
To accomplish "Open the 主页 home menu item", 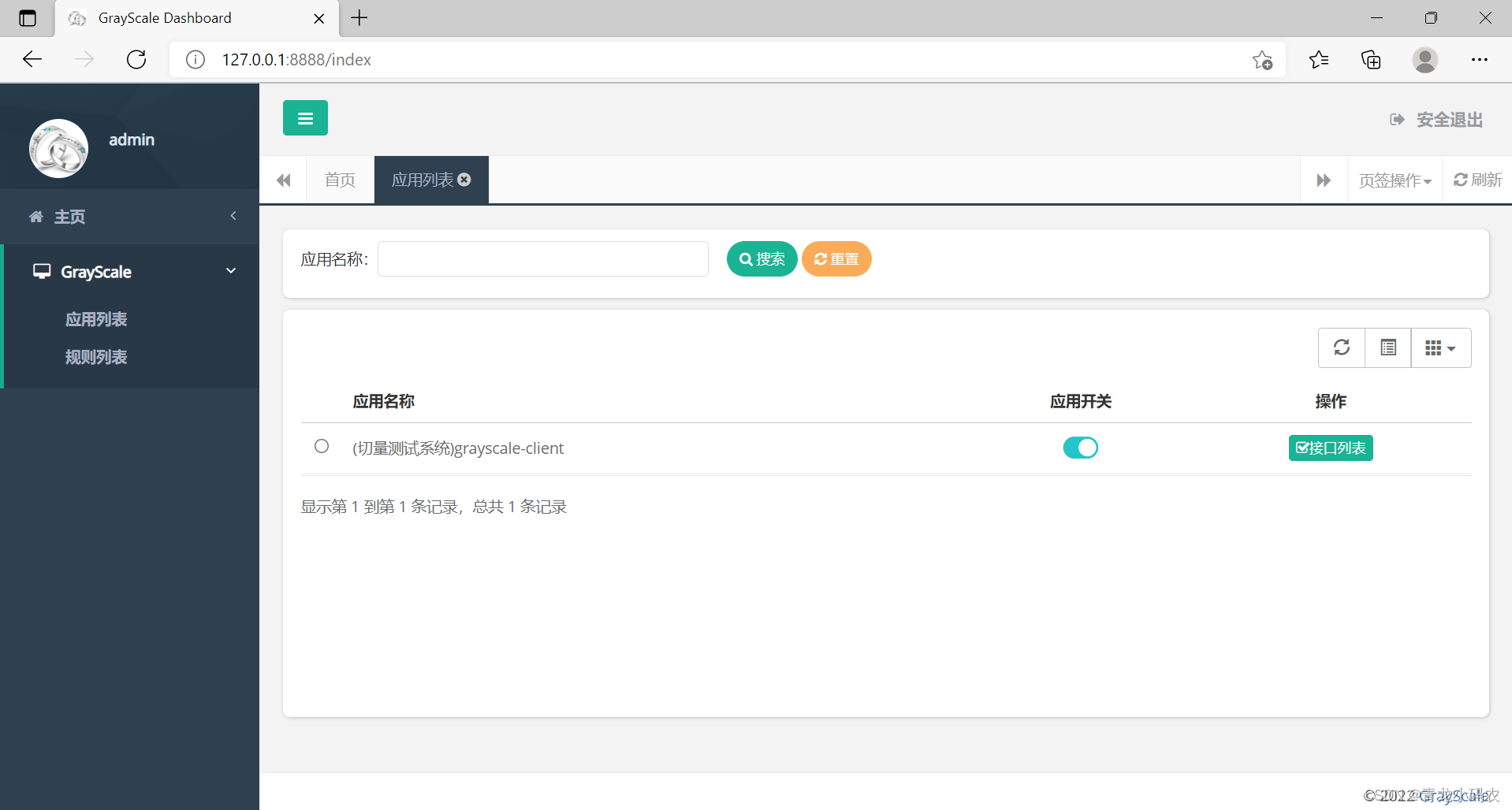I will click(129, 217).
